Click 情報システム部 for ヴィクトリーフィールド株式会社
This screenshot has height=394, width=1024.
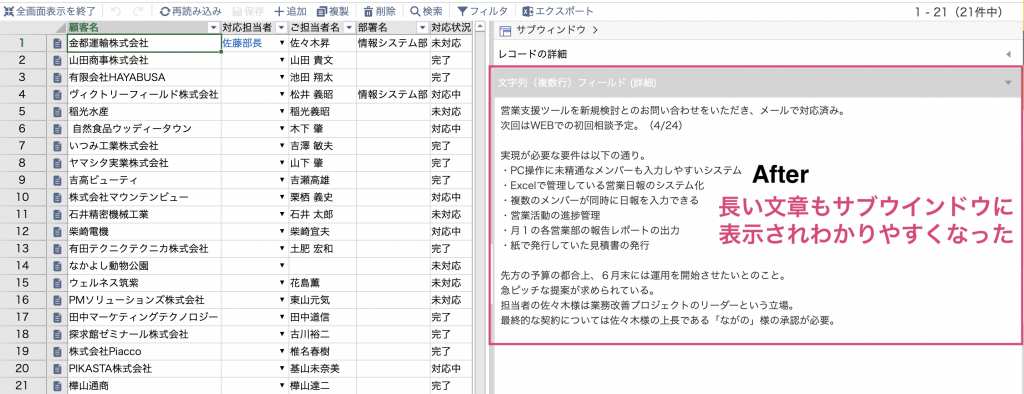pyautogui.click(x=392, y=95)
